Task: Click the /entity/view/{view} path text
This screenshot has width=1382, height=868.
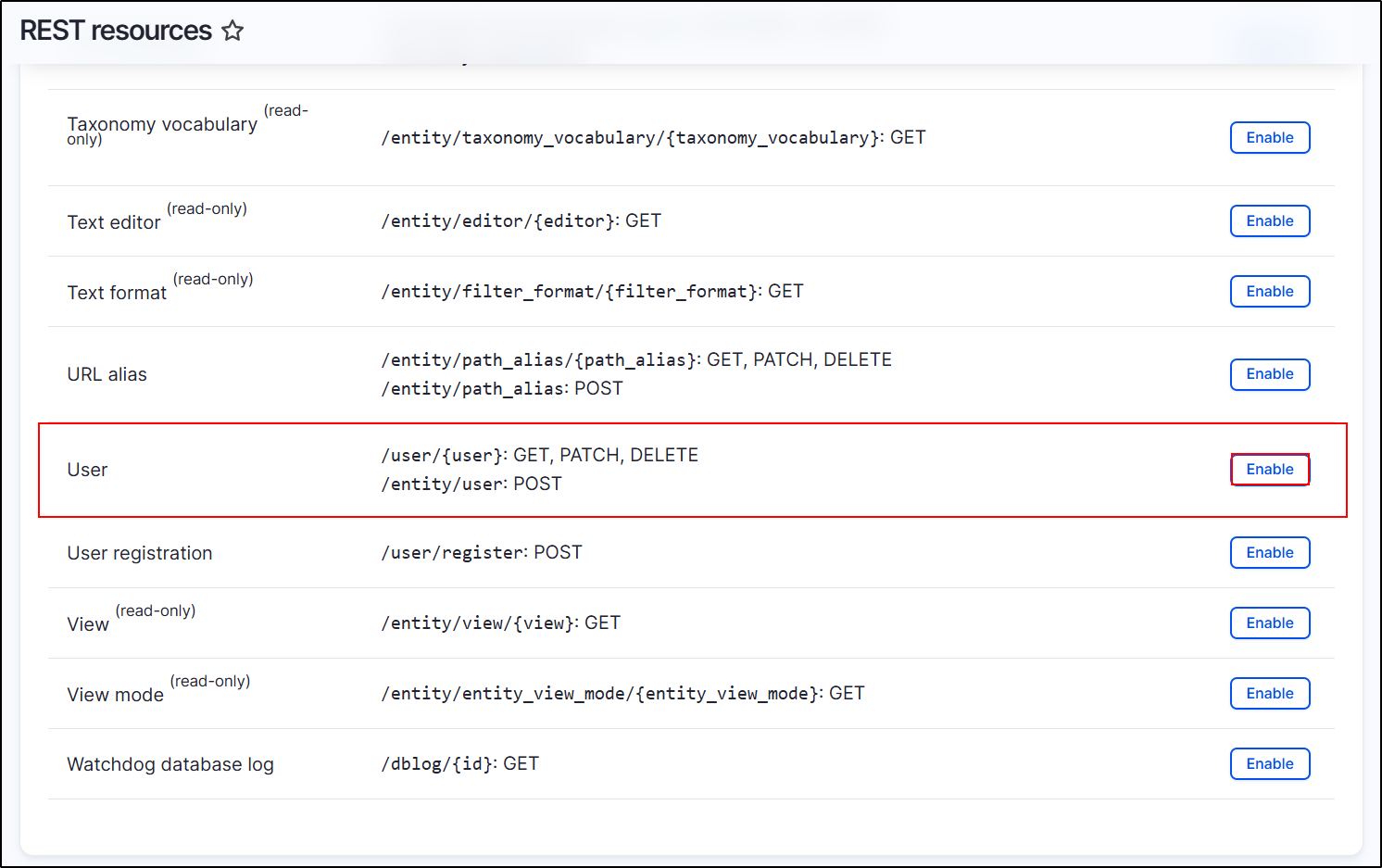Action: pyautogui.click(x=500, y=623)
